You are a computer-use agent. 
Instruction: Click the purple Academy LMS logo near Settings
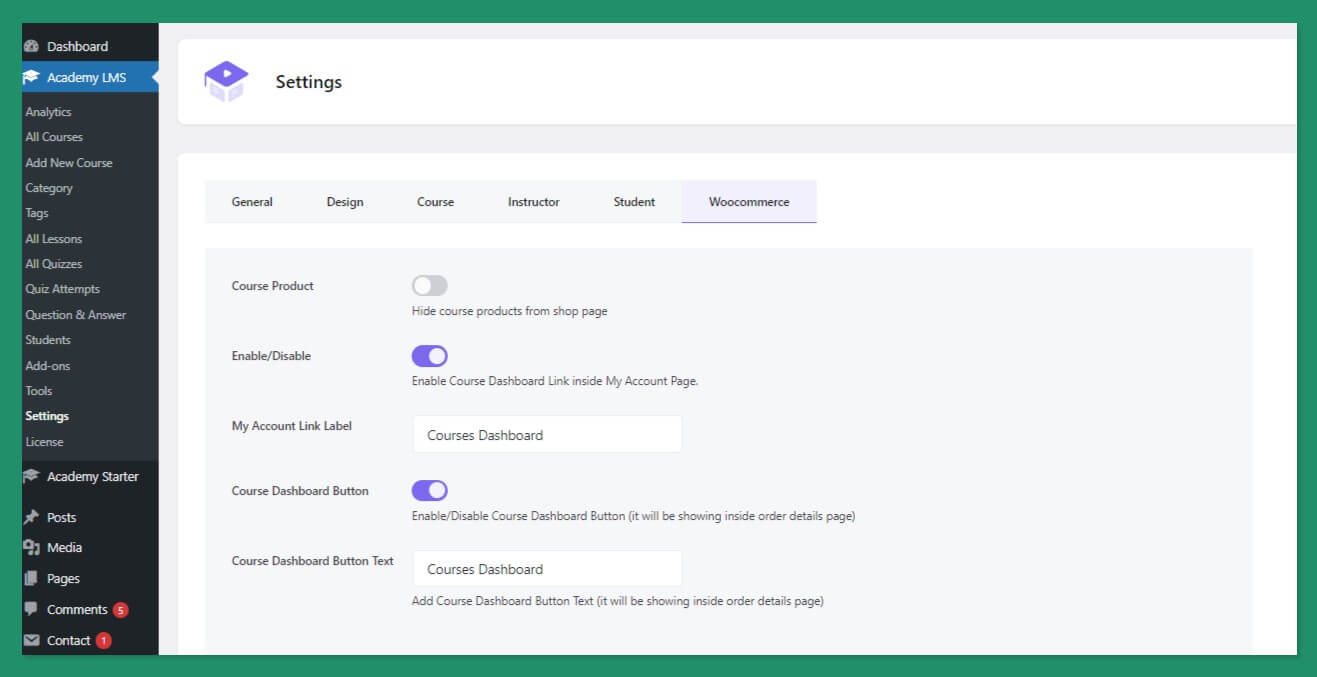[224, 80]
